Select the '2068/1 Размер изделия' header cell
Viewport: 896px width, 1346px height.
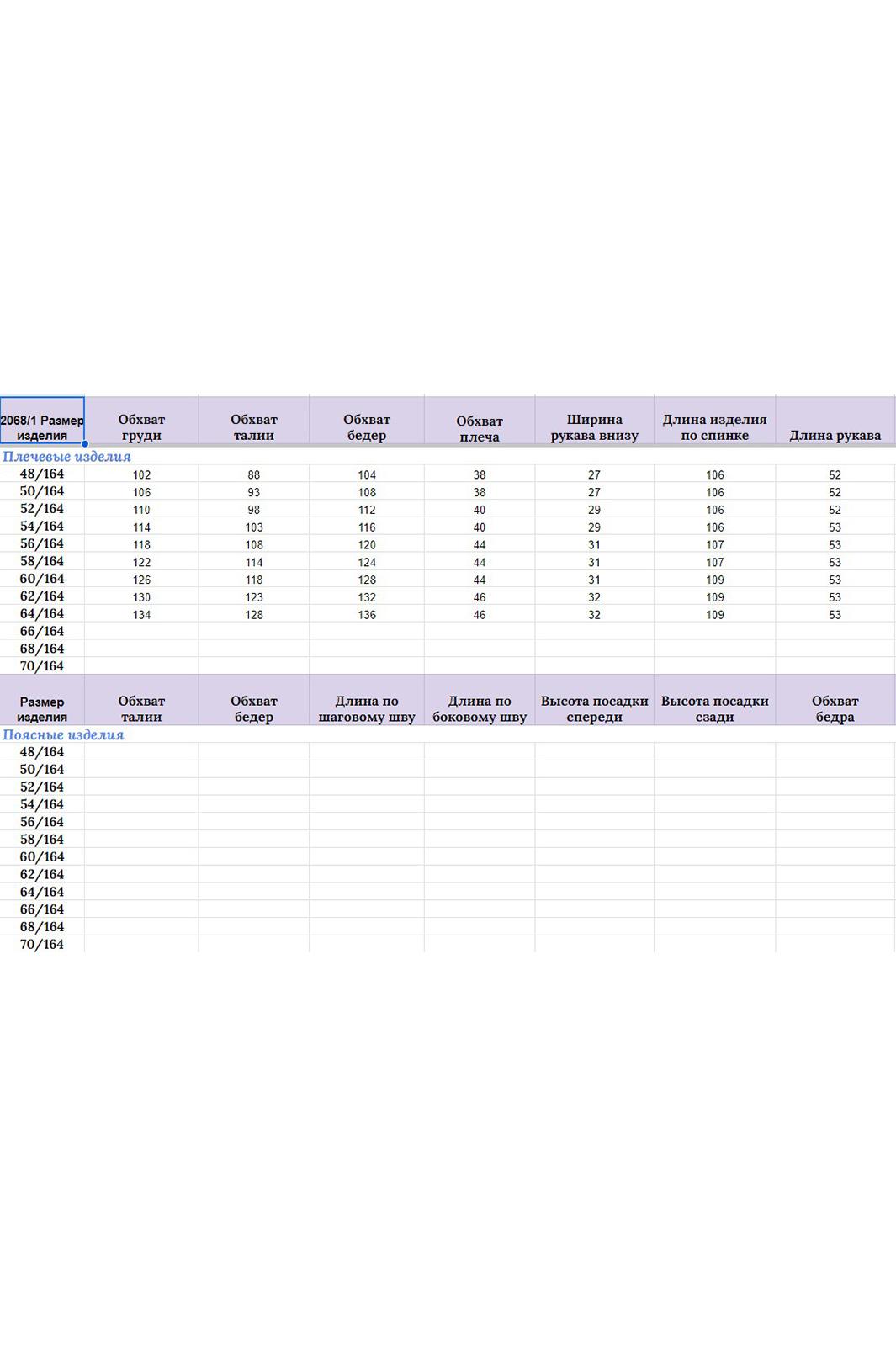[42, 420]
